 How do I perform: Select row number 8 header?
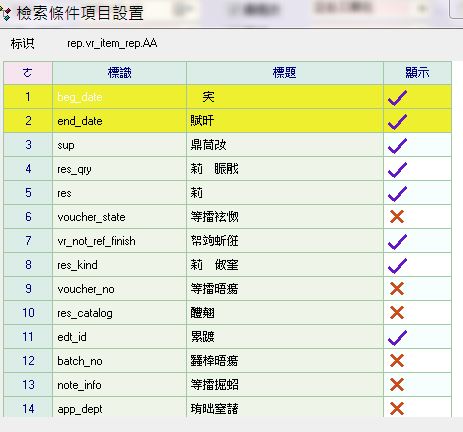(28, 265)
